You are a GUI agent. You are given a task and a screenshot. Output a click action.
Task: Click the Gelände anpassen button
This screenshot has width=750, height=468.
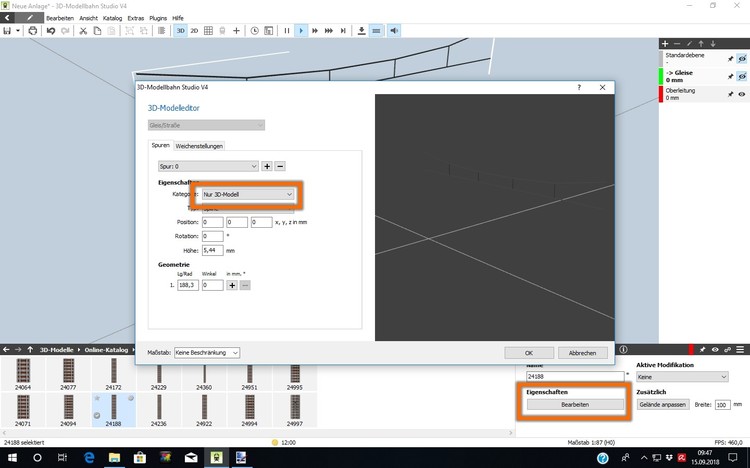pos(663,404)
